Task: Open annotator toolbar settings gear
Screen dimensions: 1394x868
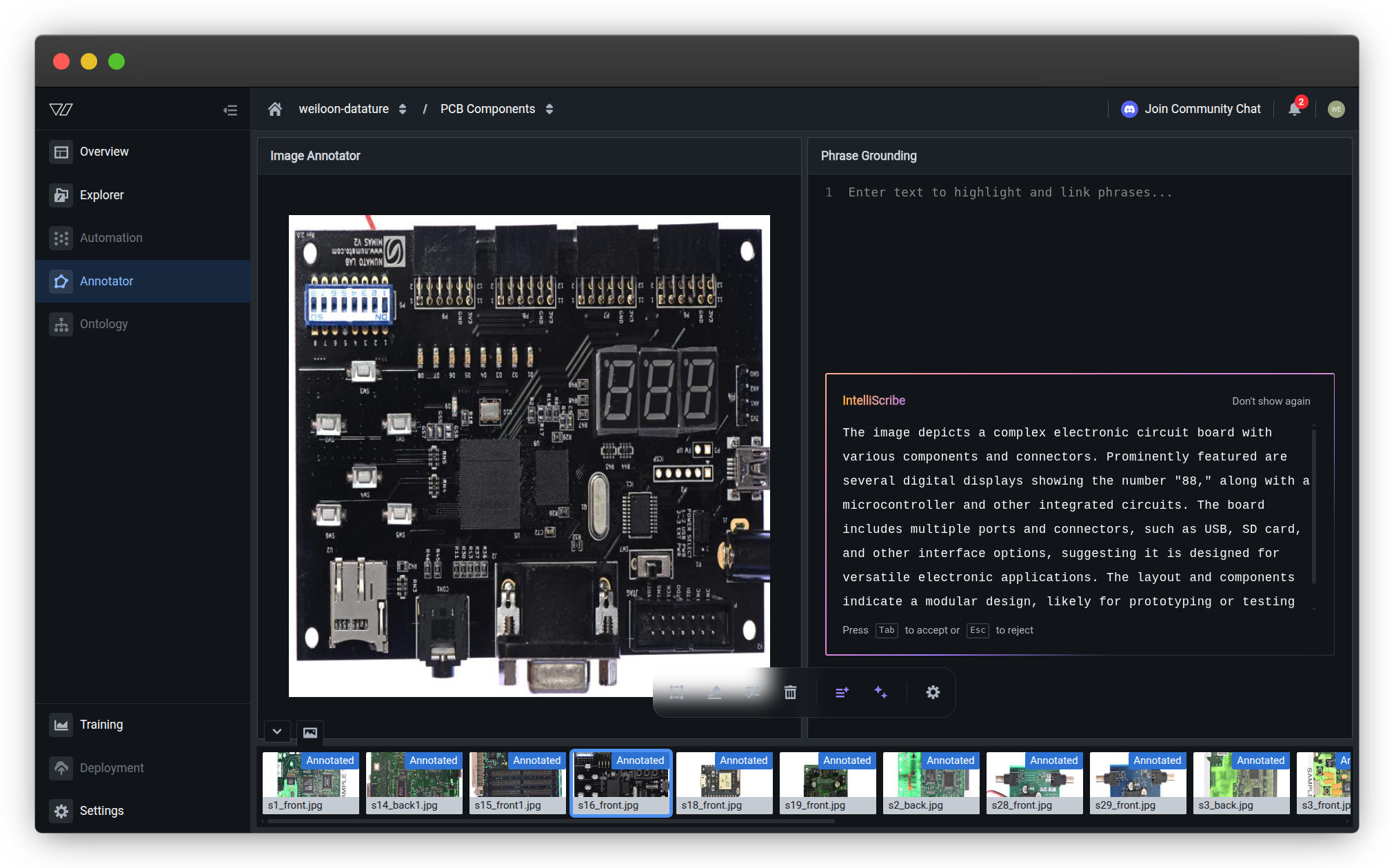Action: (933, 692)
